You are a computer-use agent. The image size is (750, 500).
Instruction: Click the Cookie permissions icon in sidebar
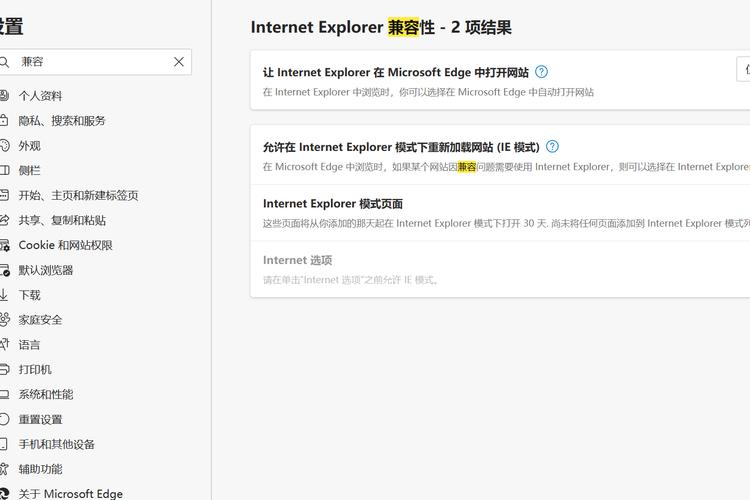click(x=4, y=245)
